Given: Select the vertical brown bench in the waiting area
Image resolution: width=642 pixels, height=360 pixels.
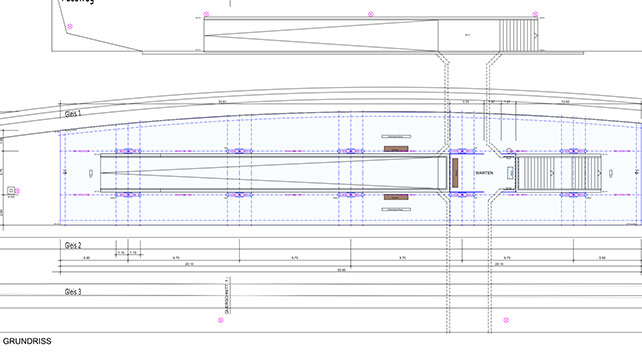Looking at the screenshot, I should (455, 173).
